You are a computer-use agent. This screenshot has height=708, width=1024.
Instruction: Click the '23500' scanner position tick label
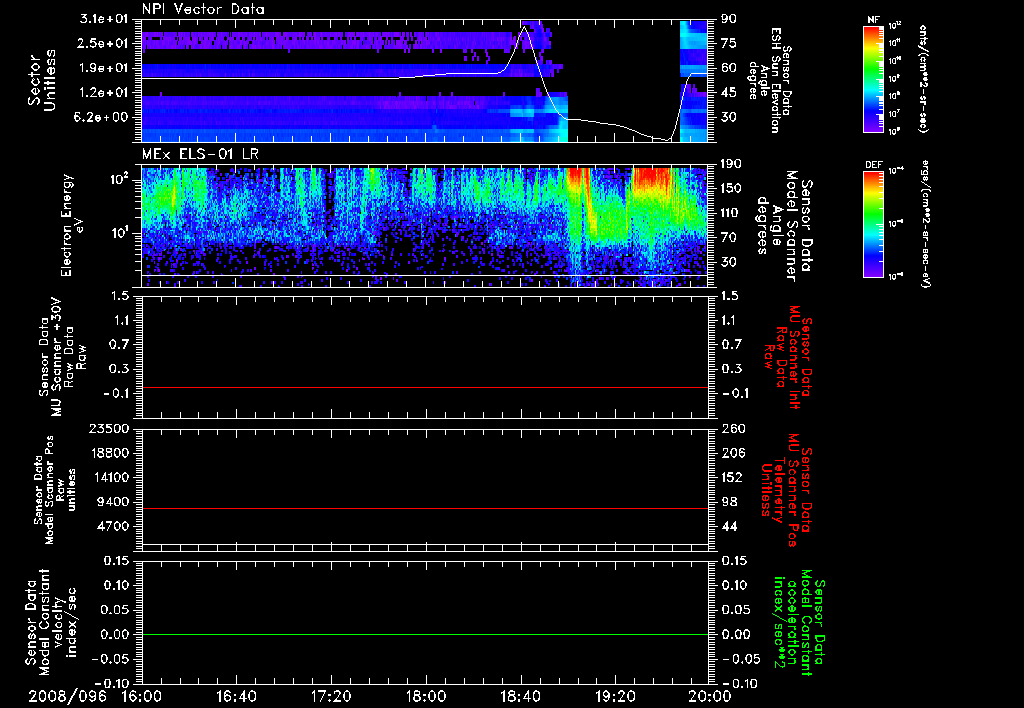(x=108, y=429)
